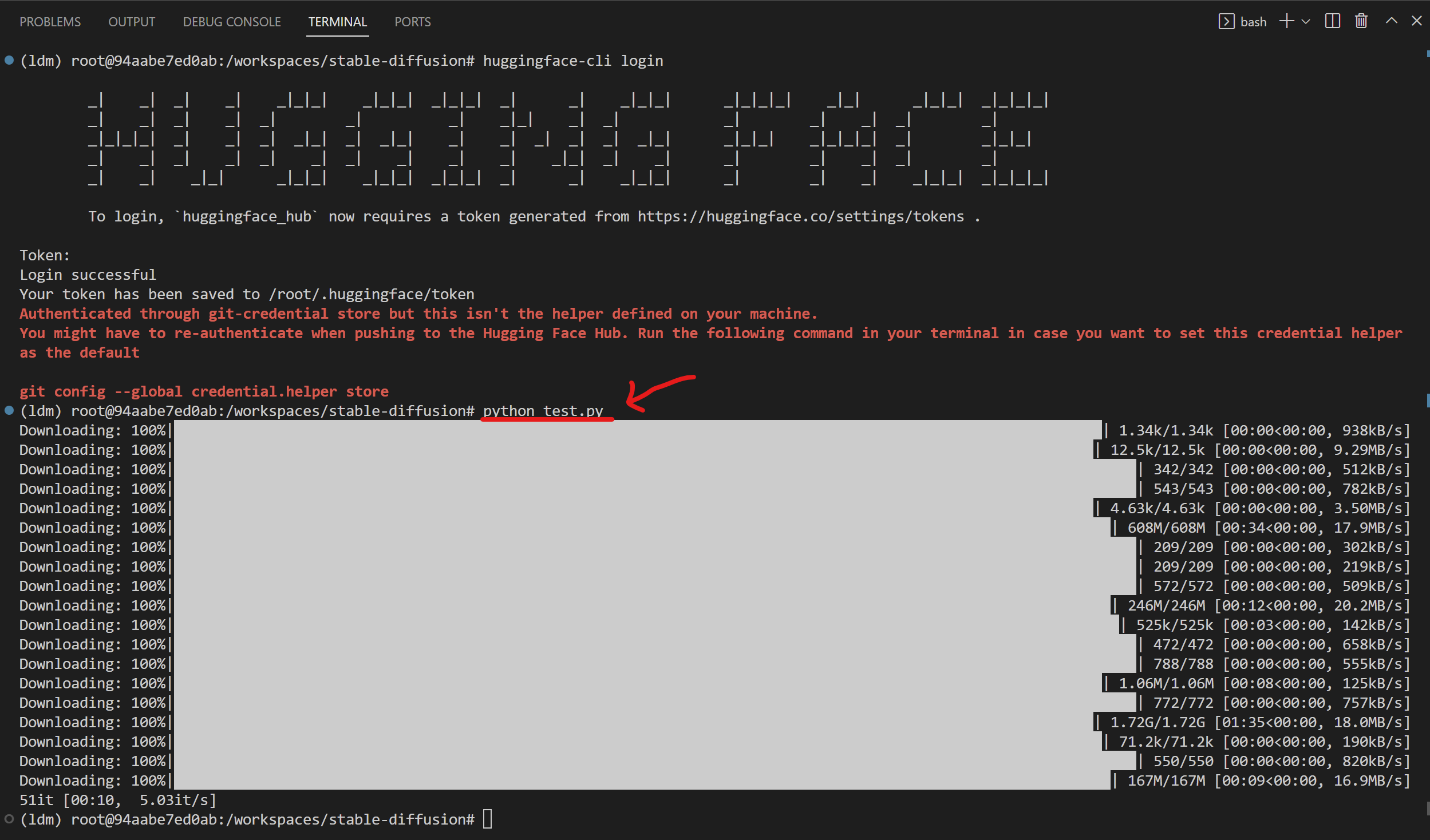Select the TERMINAL tab
The image size is (1430, 840).
[x=337, y=22]
